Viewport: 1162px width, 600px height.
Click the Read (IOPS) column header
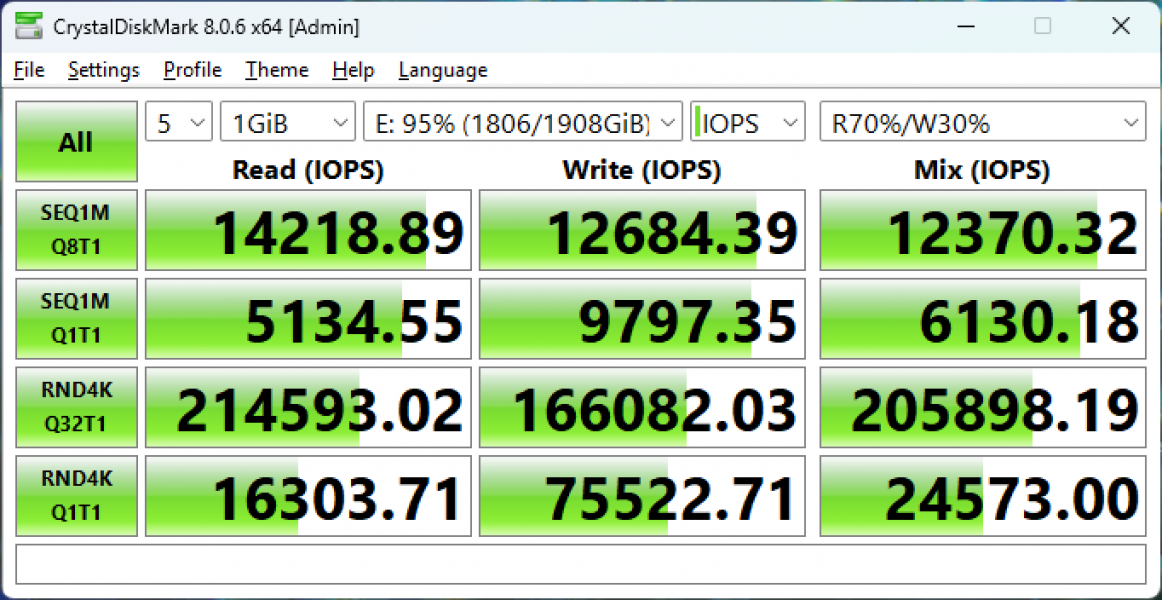pyautogui.click(x=308, y=170)
